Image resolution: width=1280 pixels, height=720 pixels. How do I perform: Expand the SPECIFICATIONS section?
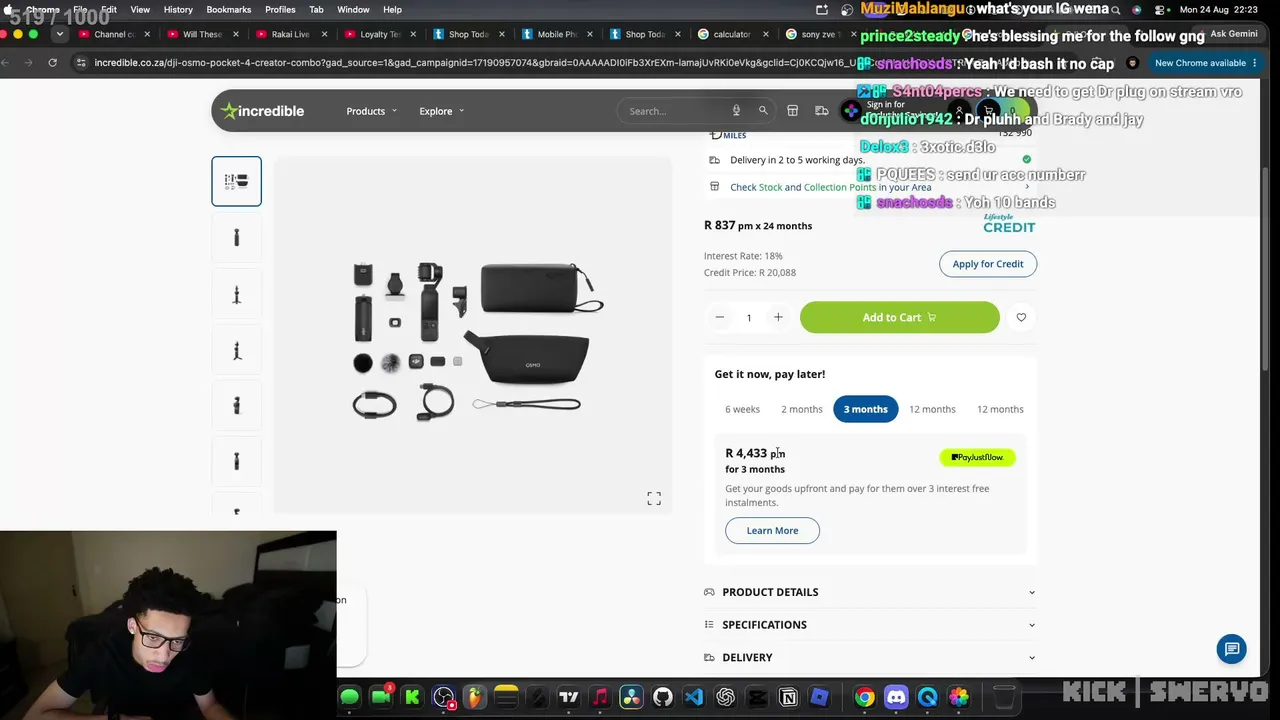click(870, 625)
